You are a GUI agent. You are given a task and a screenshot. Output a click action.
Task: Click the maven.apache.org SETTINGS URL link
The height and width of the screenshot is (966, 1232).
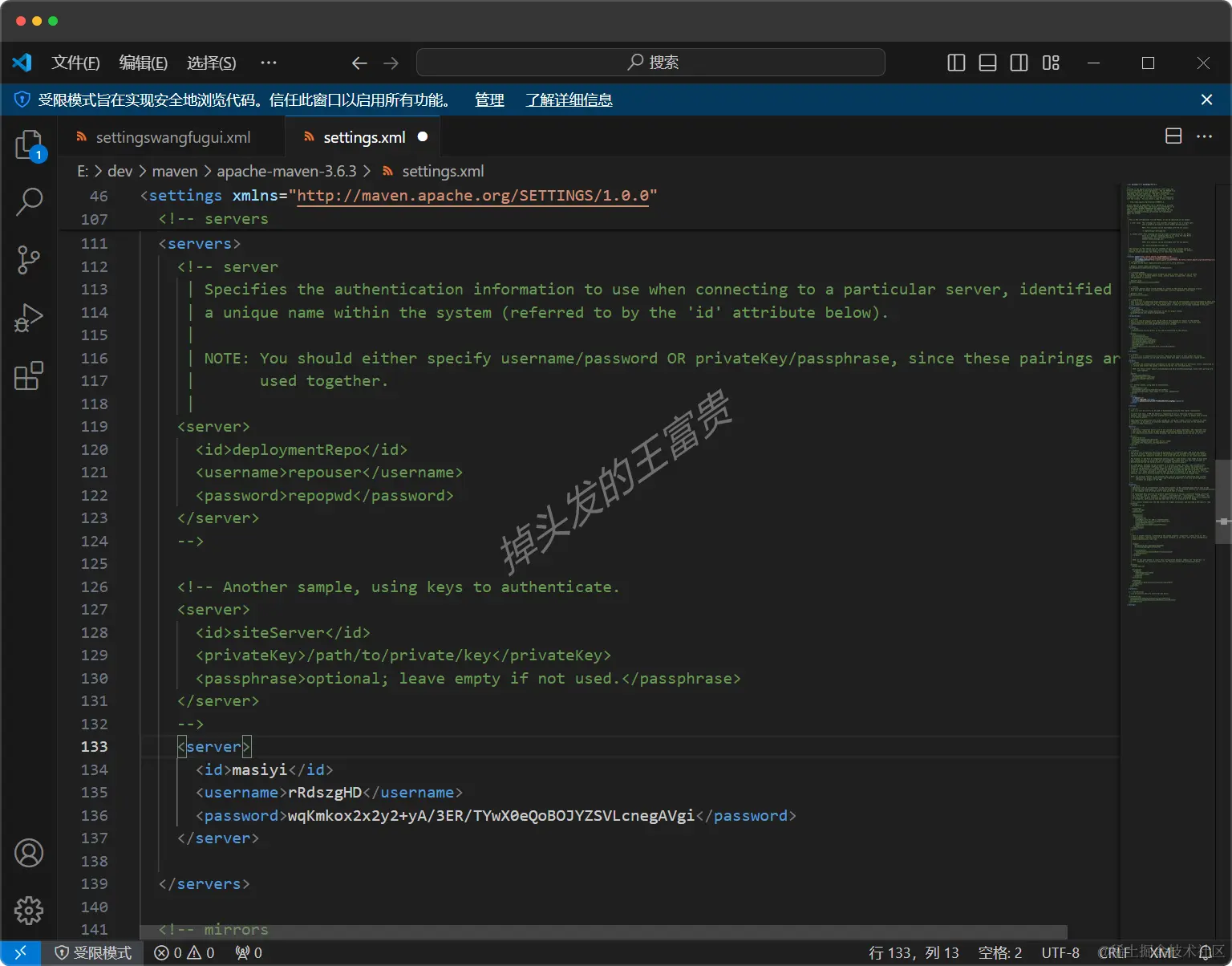point(472,196)
